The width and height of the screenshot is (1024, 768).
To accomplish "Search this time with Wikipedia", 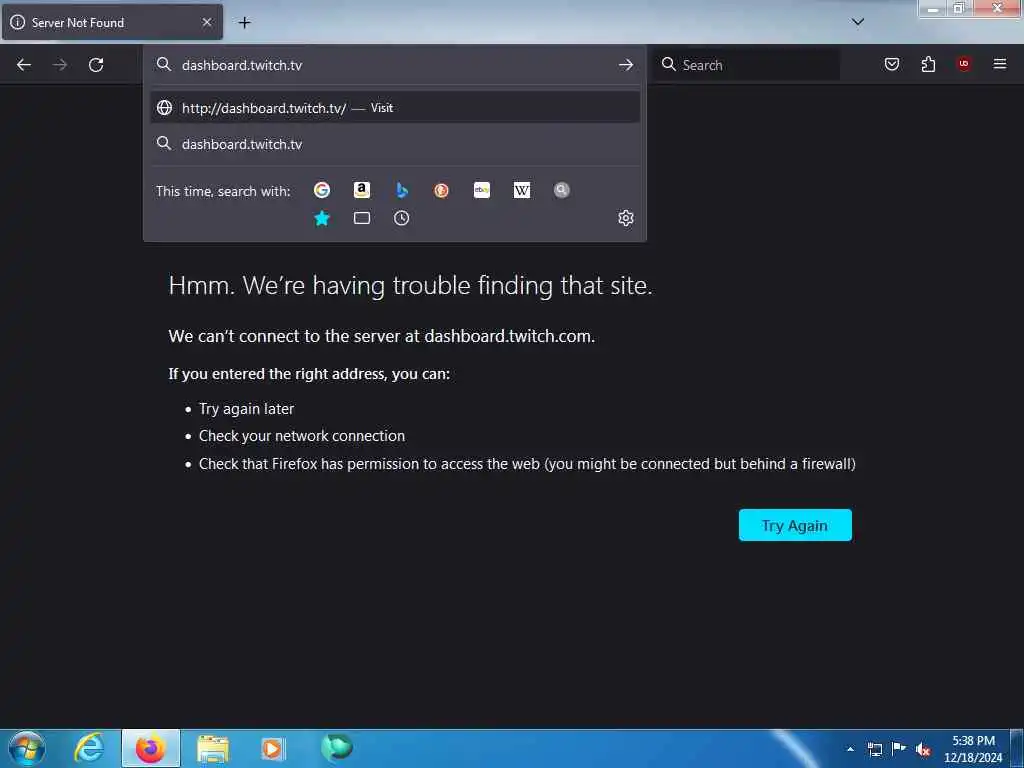I will coord(521,190).
